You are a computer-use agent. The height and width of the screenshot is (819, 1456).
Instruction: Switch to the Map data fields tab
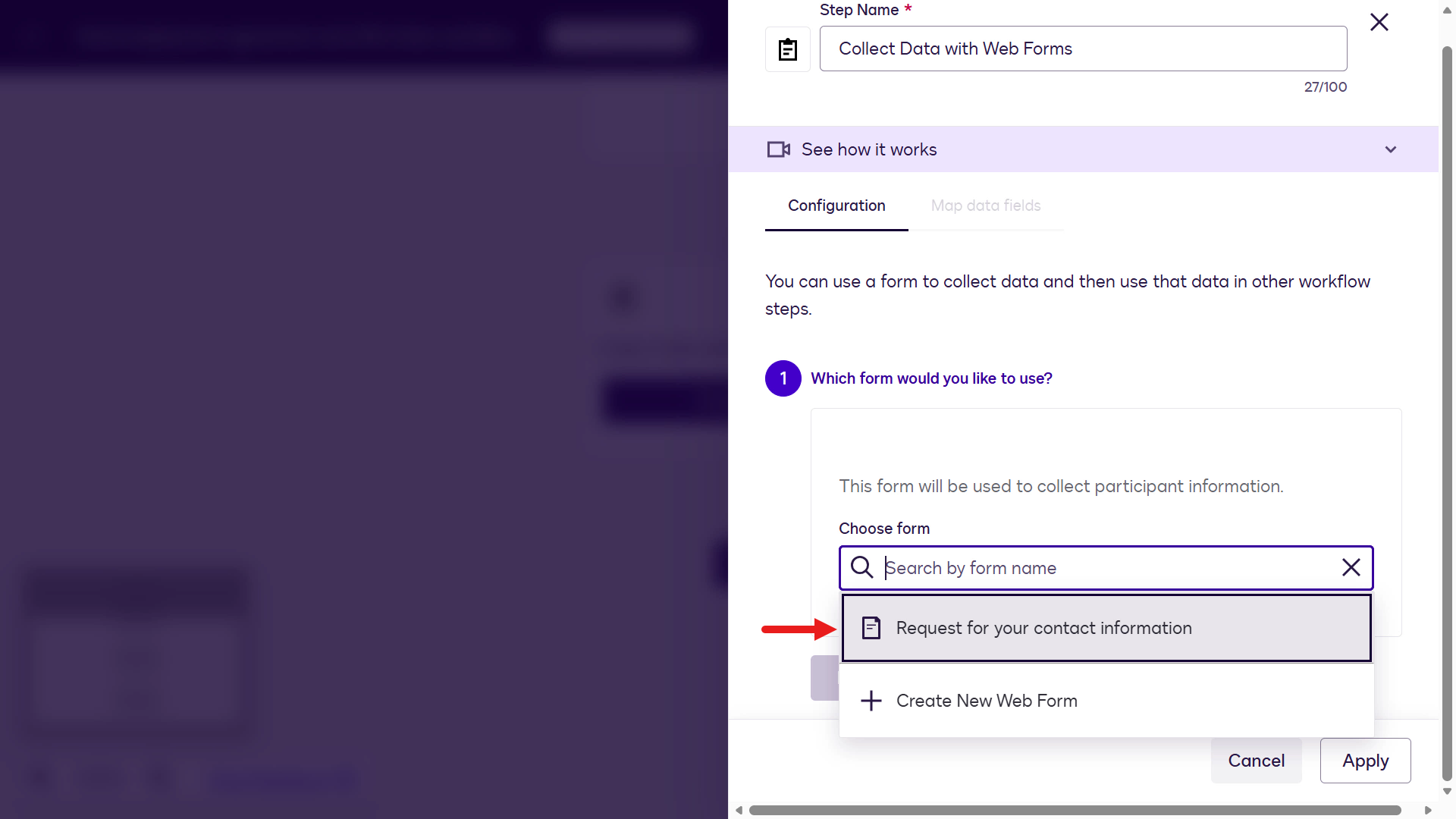point(986,206)
